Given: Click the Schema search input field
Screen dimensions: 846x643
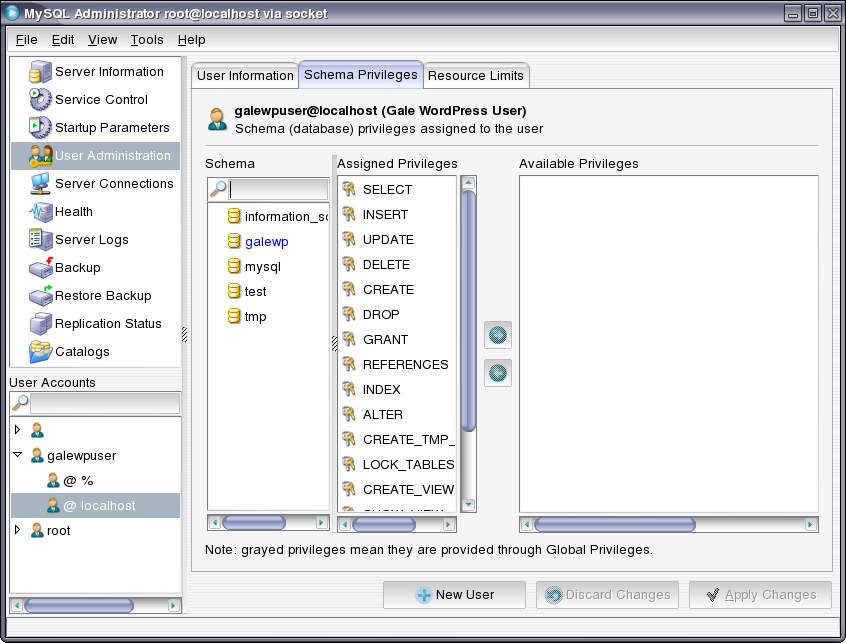Looking at the screenshot, I should coord(278,190).
